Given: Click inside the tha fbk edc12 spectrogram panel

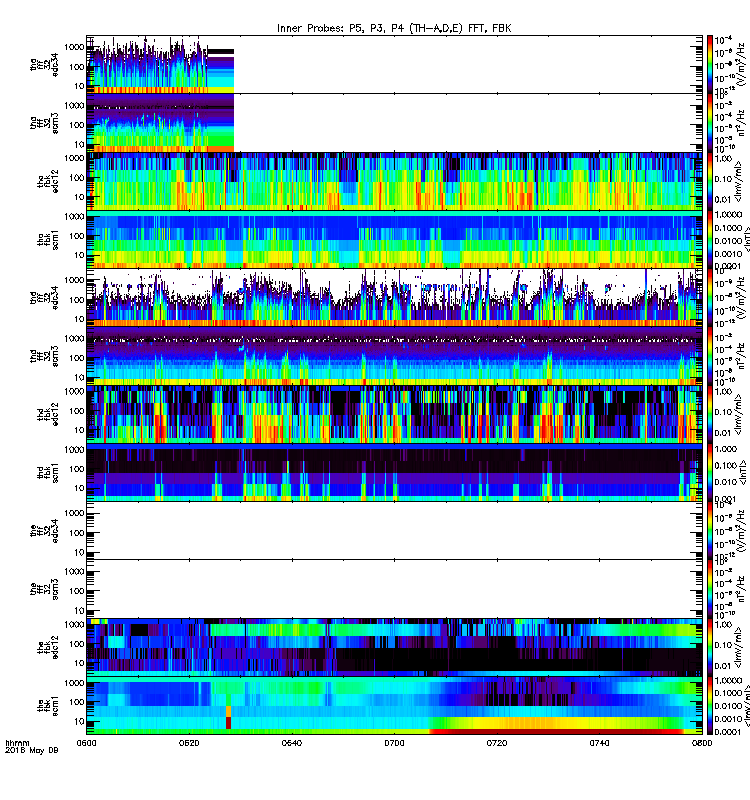Looking at the screenshot, I should point(394,181).
